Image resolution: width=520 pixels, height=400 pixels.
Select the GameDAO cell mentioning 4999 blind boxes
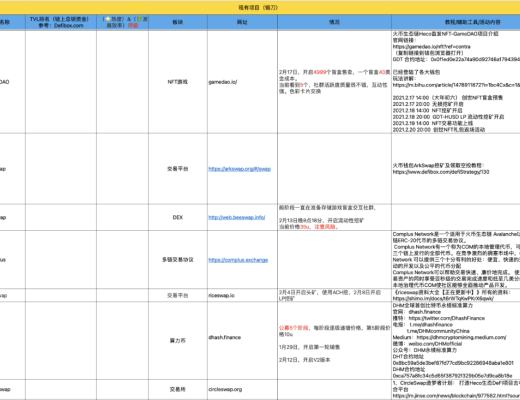click(334, 82)
